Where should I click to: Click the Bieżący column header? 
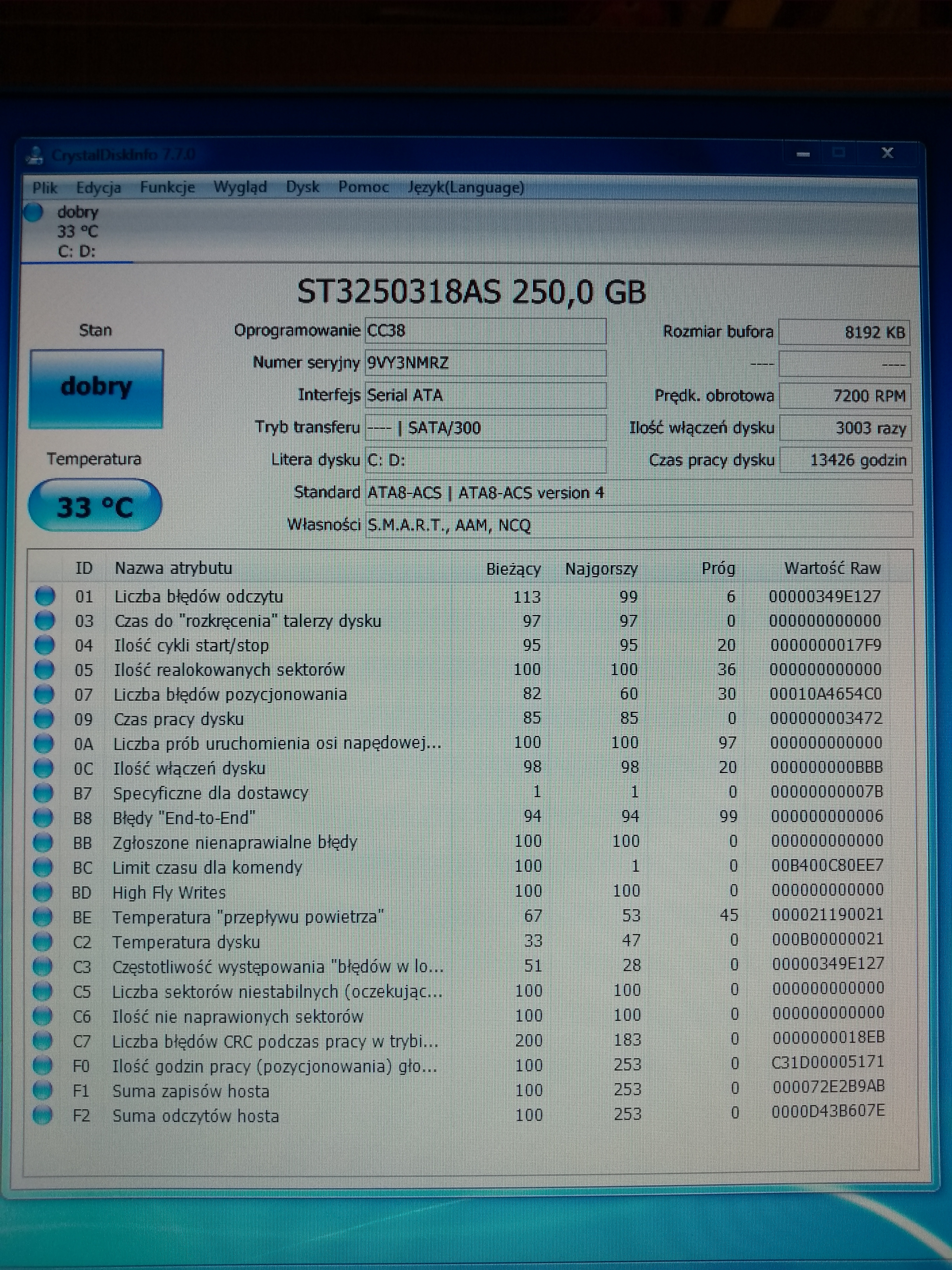[513, 569]
